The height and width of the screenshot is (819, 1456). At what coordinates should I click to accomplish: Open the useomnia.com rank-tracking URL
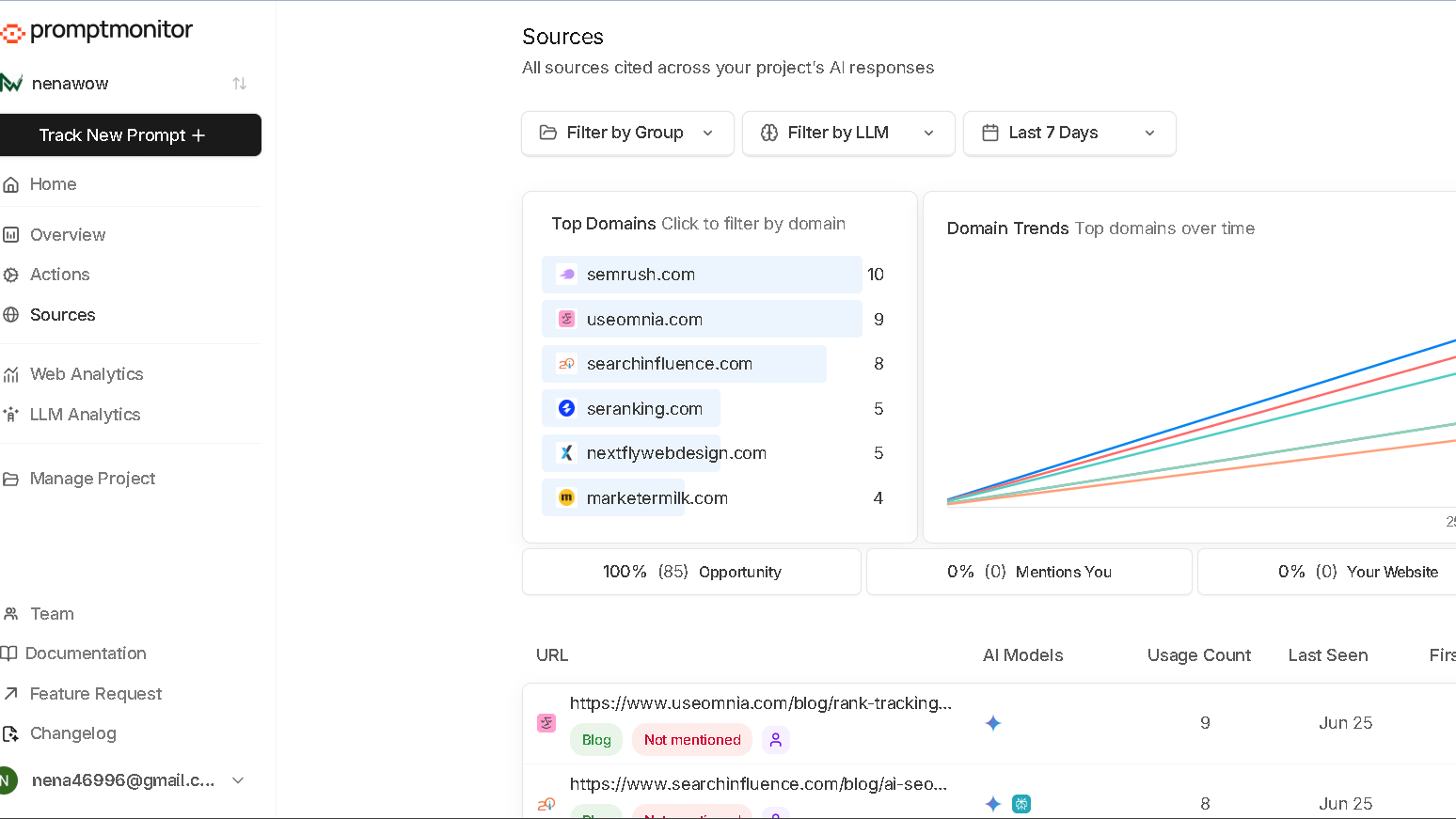pyautogui.click(x=760, y=703)
